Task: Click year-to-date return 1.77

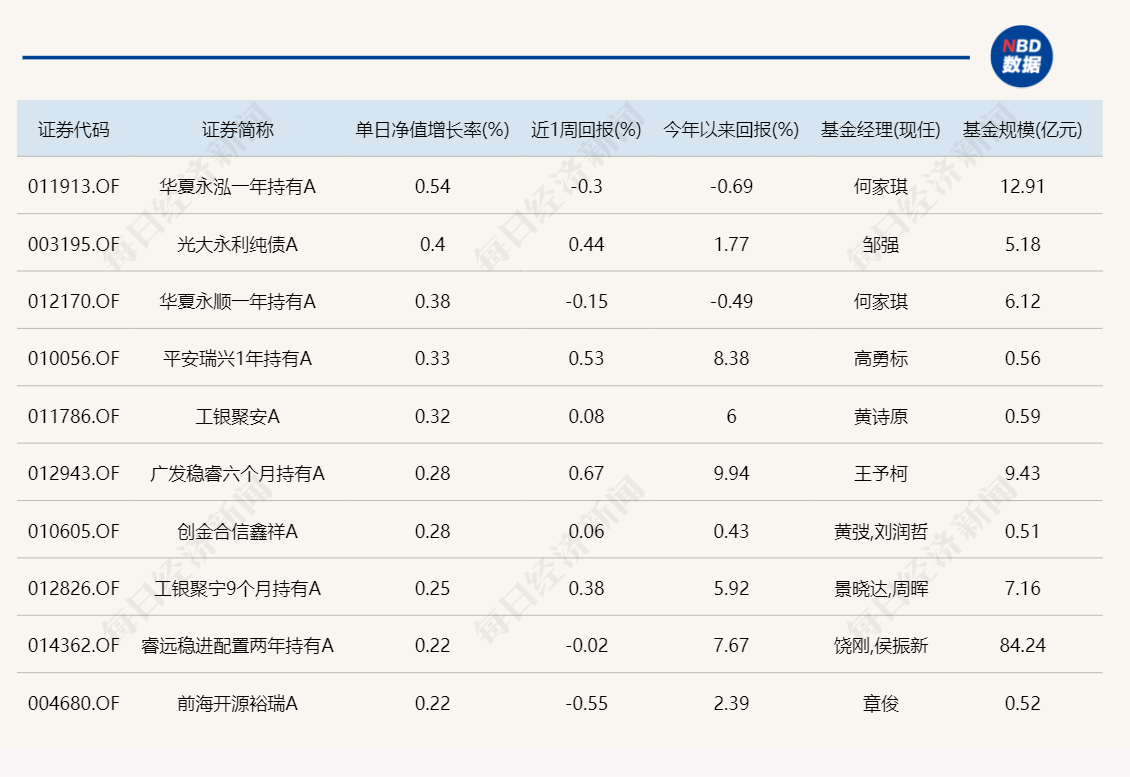Action: 731,244
